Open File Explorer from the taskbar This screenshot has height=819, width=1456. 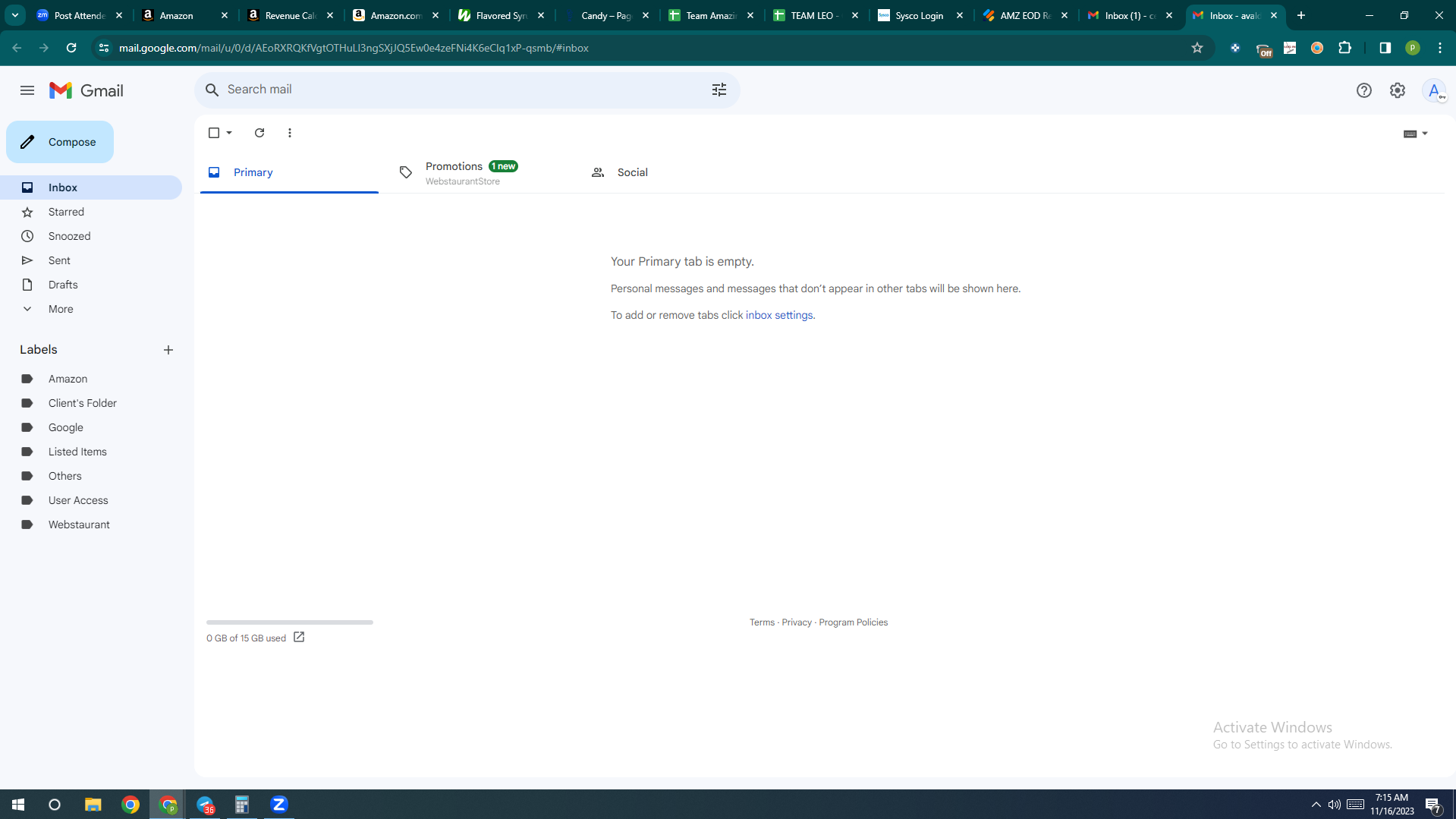tap(93, 805)
